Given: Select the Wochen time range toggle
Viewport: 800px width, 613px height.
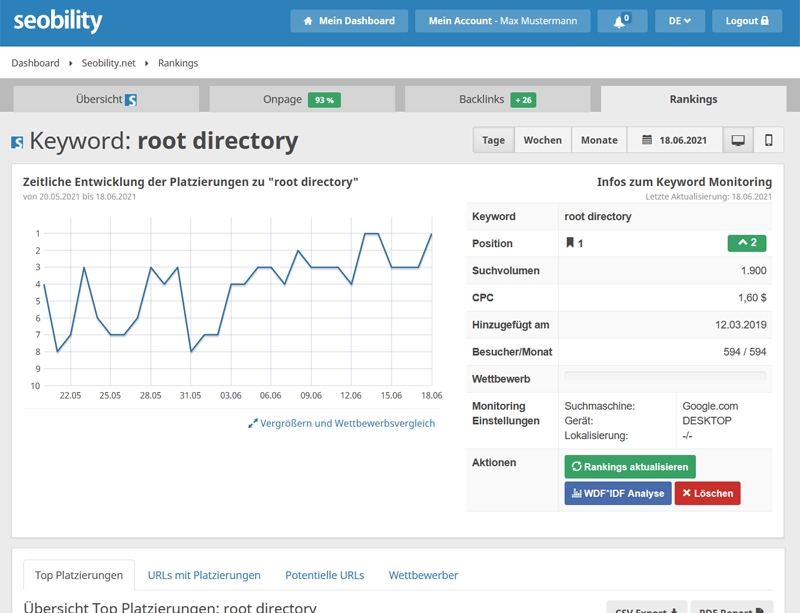Looking at the screenshot, I should coord(542,140).
